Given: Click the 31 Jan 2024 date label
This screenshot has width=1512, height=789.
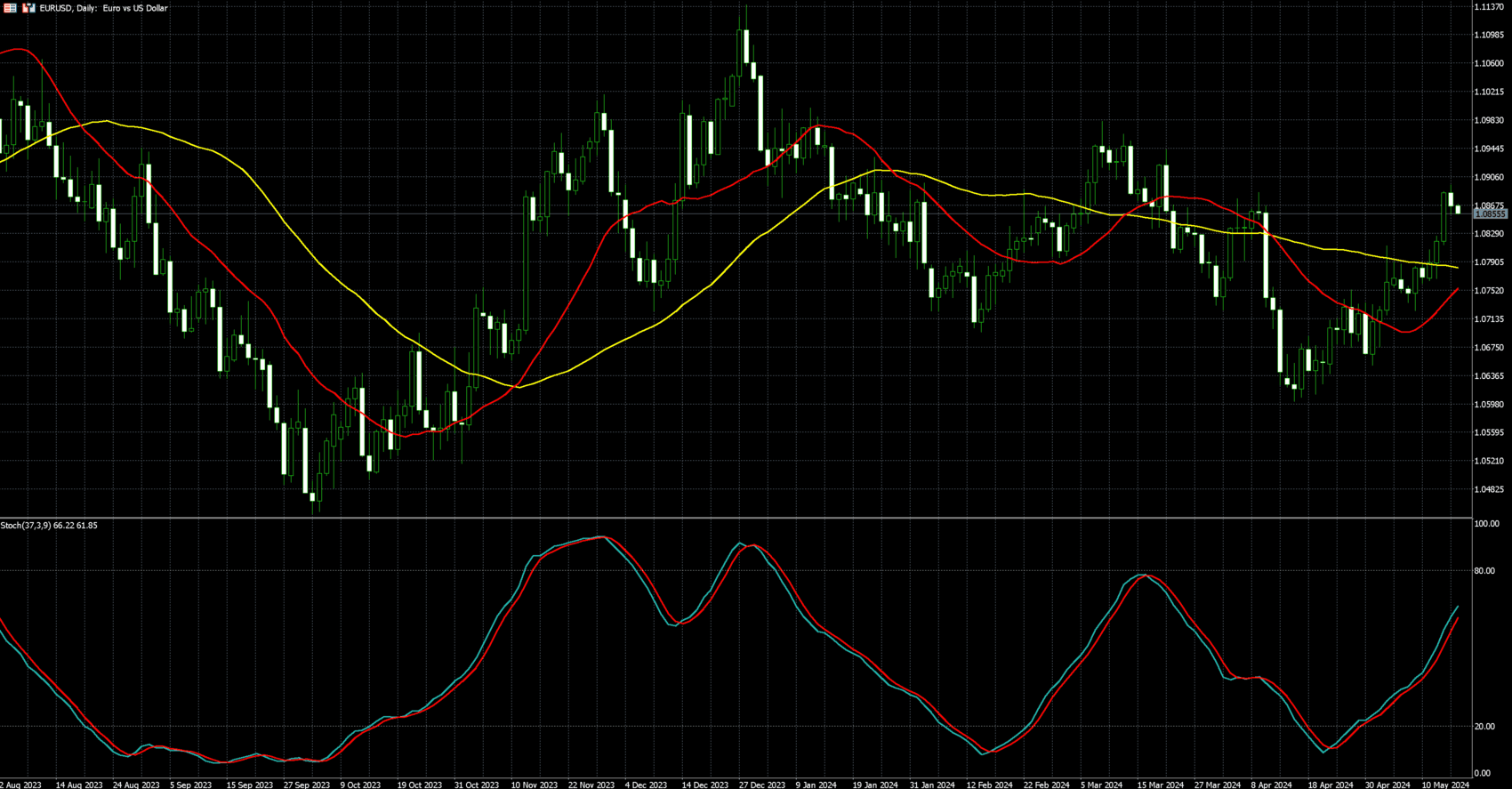Looking at the screenshot, I should (932, 785).
